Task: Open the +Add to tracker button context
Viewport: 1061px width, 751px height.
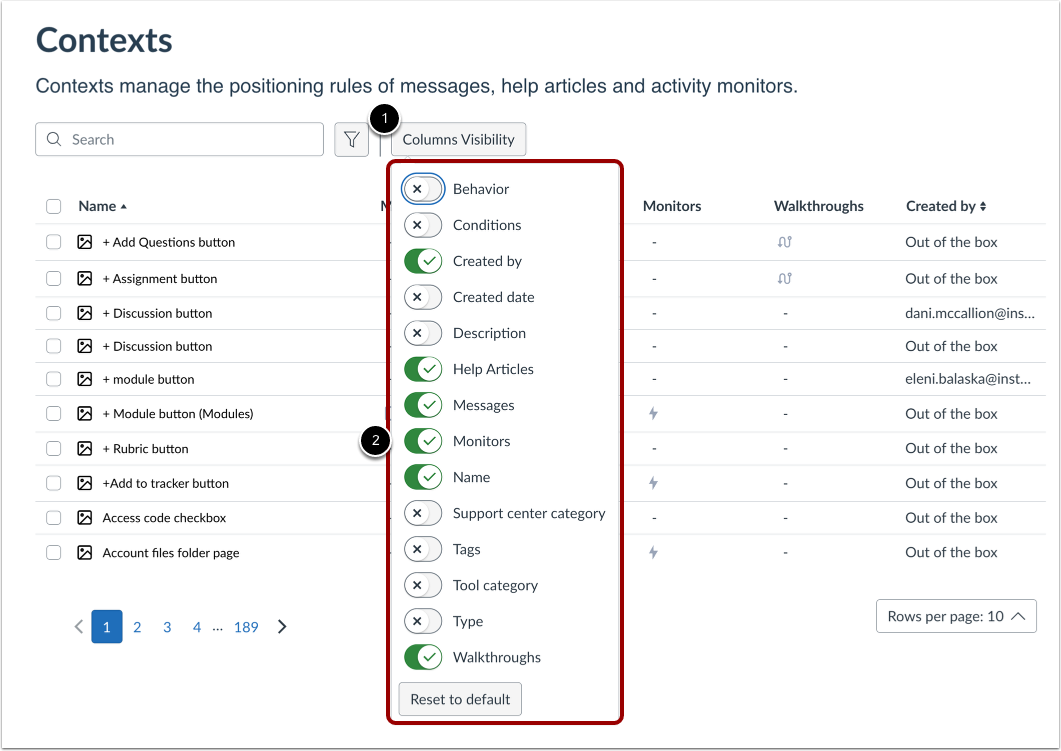Action: coord(166,484)
